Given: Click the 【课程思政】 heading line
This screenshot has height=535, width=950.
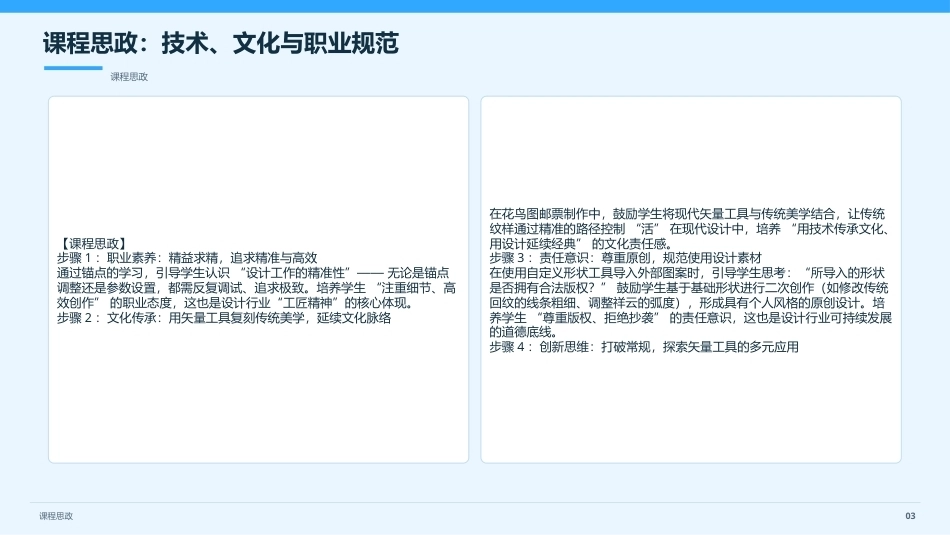Looking at the screenshot, I should pyautogui.click(x=93, y=244).
